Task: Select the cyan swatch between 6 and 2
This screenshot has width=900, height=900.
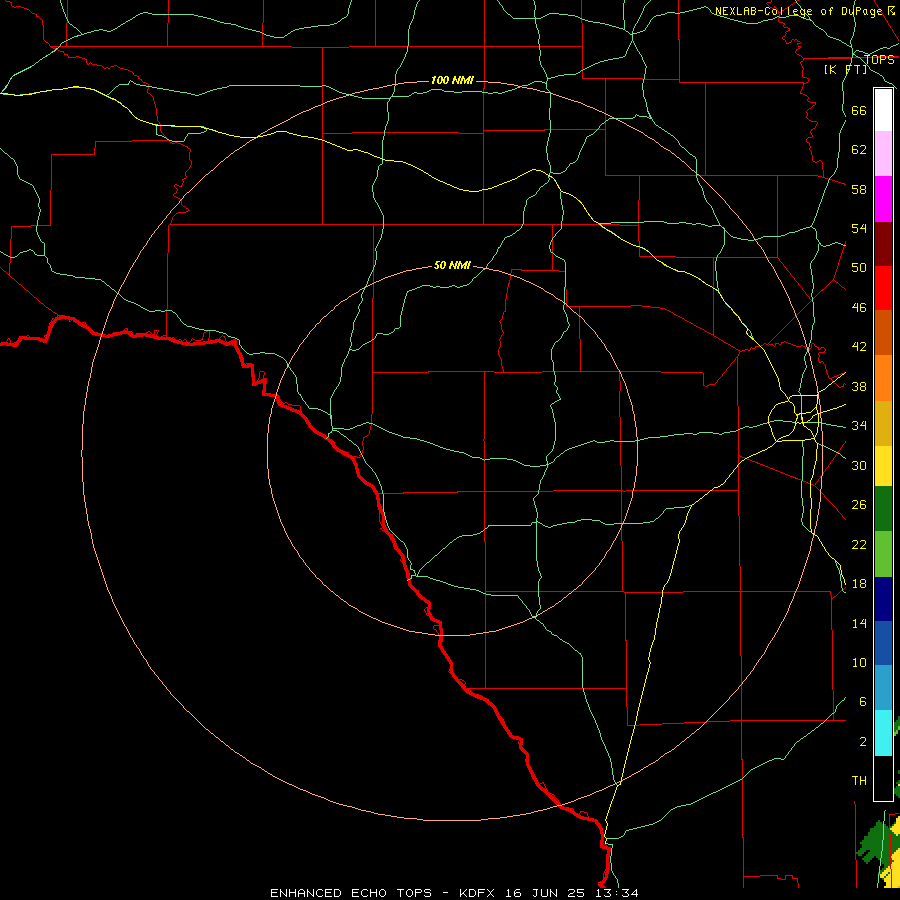Action: tap(883, 733)
